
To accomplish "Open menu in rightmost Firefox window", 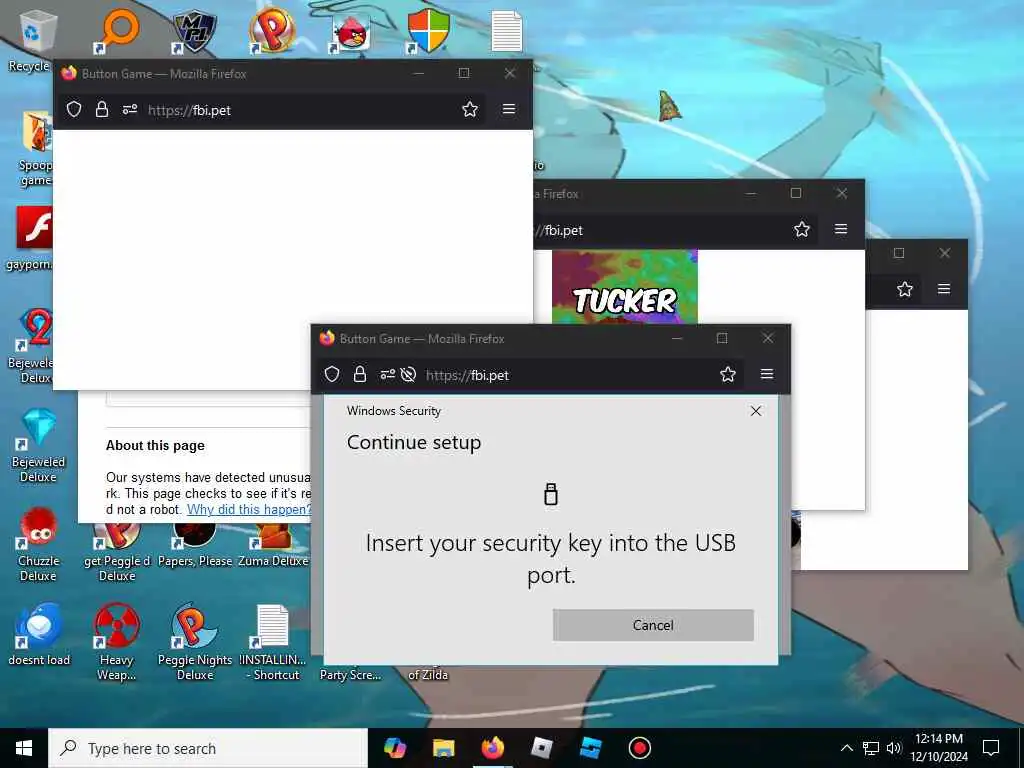I will pos(944,289).
